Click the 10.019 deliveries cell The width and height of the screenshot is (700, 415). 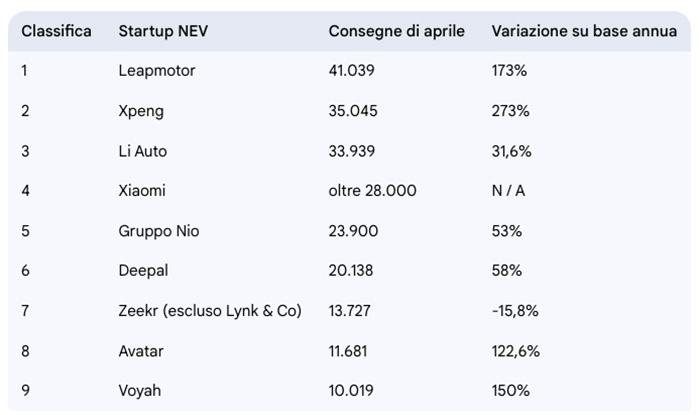tap(351, 391)
